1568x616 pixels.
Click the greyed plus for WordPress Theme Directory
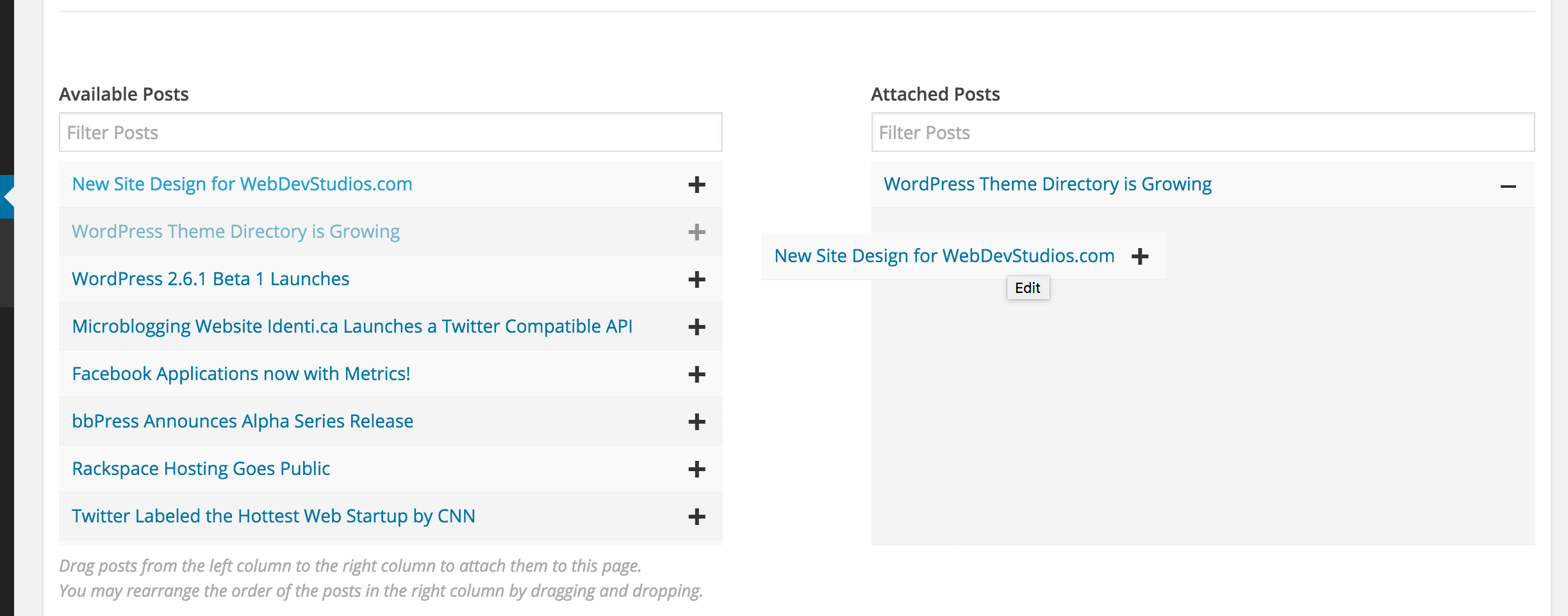(697, 232)
